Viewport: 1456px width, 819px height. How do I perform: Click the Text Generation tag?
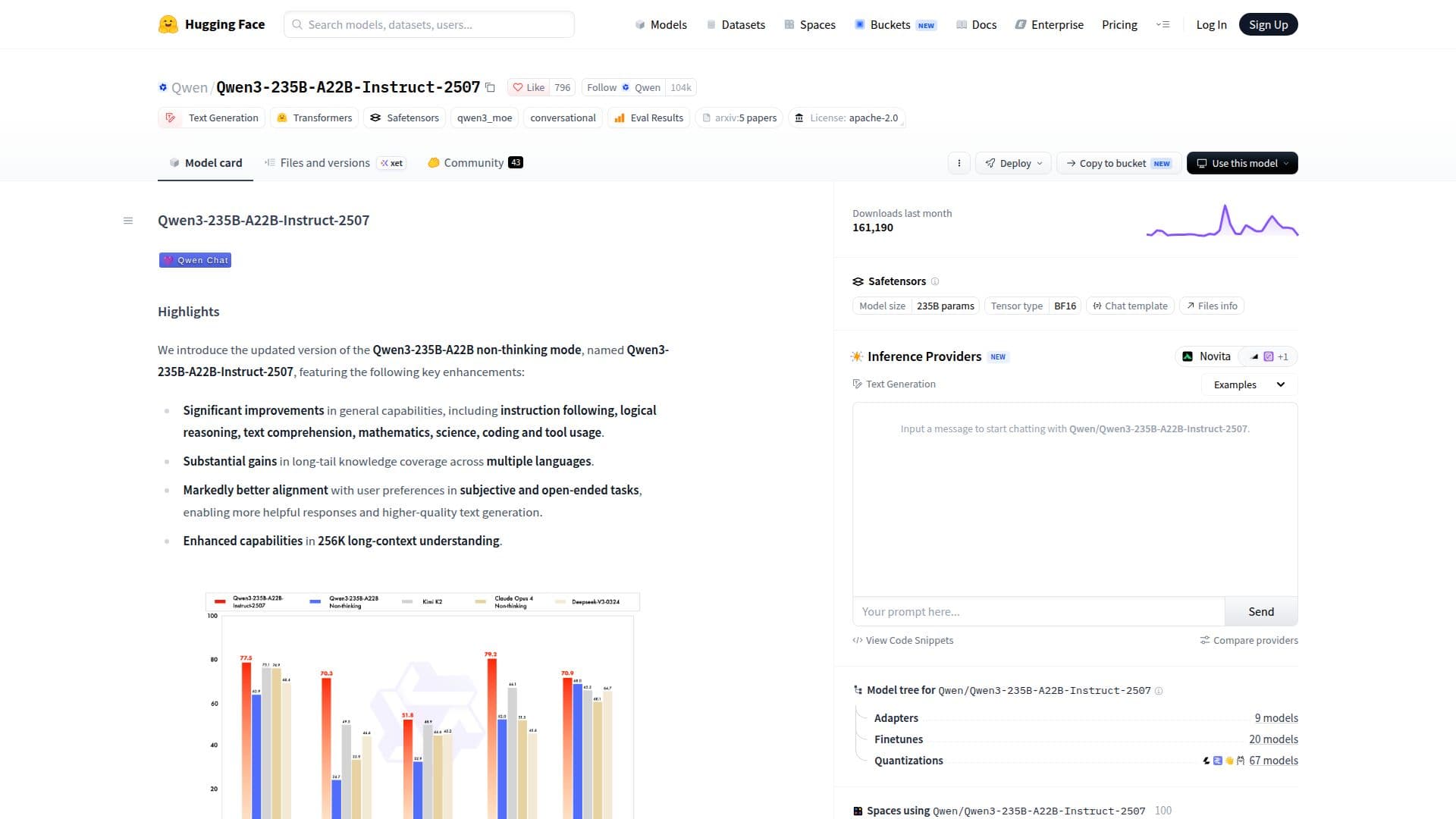tap(212, 118)
